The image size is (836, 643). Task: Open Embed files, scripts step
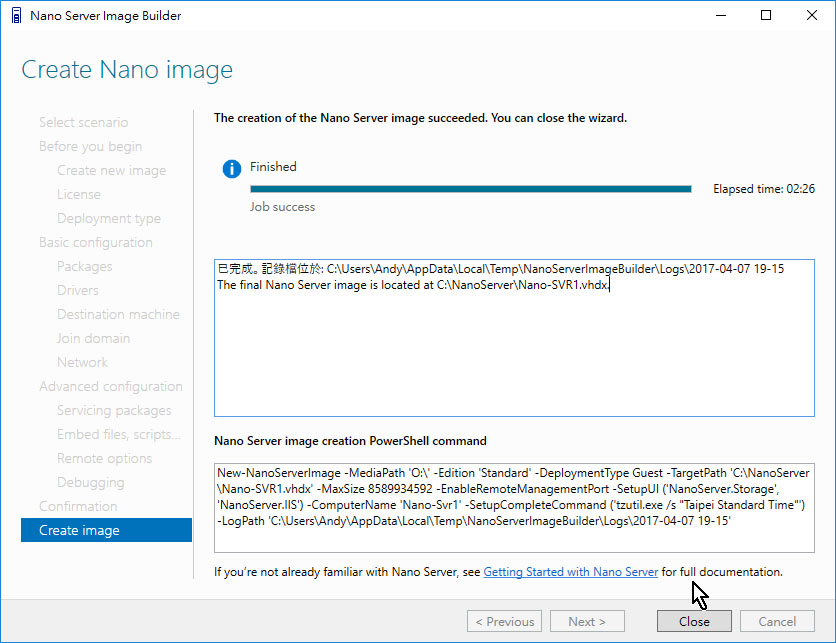point(118,434)
